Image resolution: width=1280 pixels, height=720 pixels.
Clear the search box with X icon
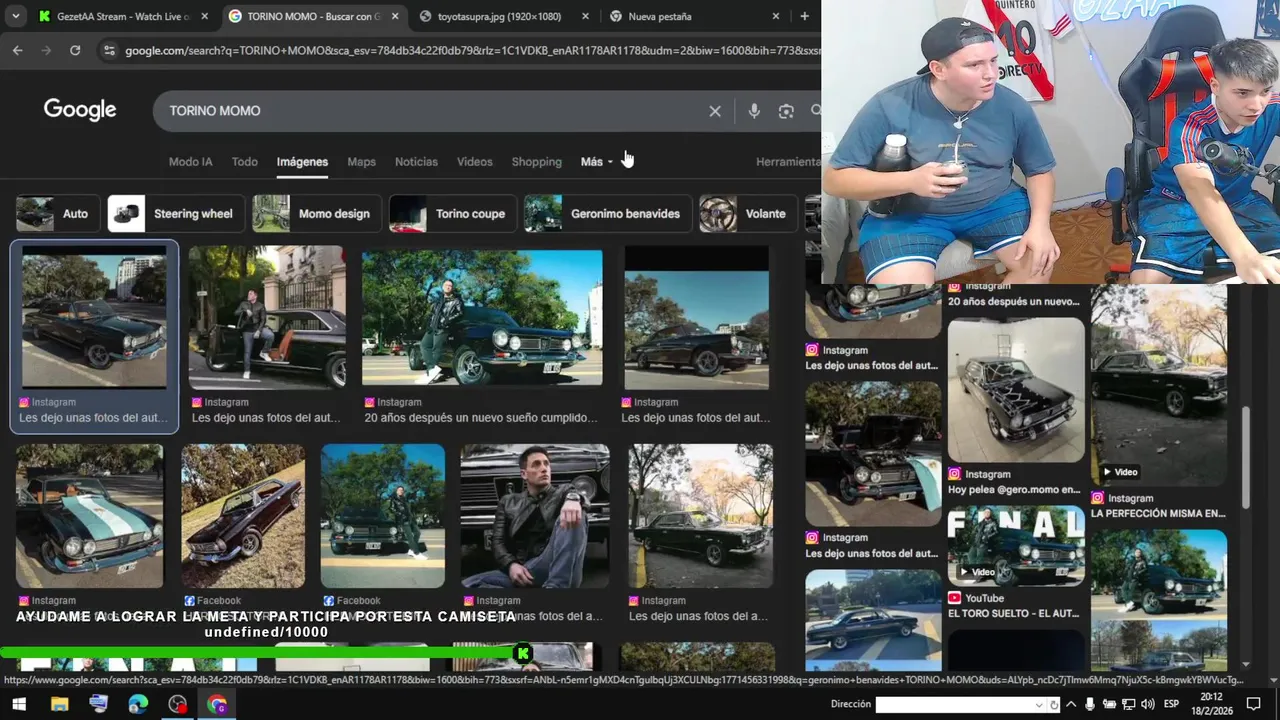point(715,111)
